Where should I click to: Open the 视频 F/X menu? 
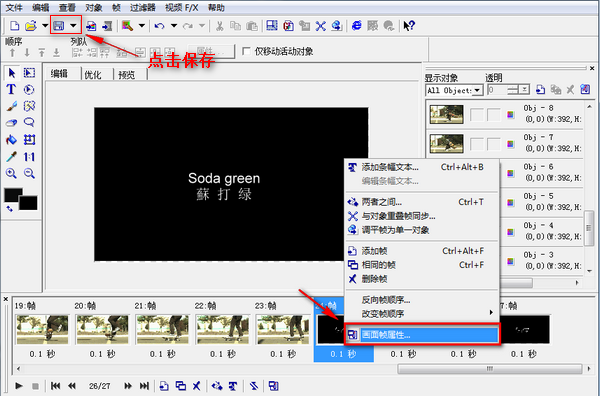181,7
